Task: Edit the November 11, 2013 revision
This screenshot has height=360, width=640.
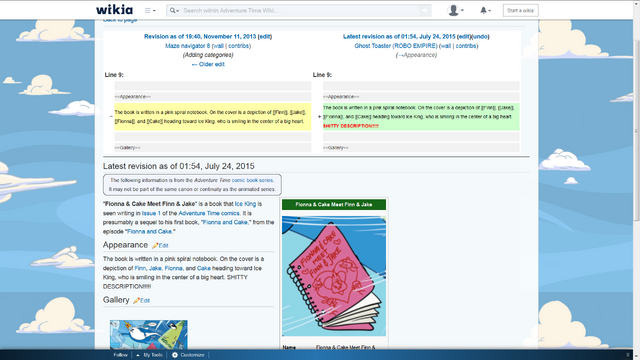Action: (x=265, y=36)
